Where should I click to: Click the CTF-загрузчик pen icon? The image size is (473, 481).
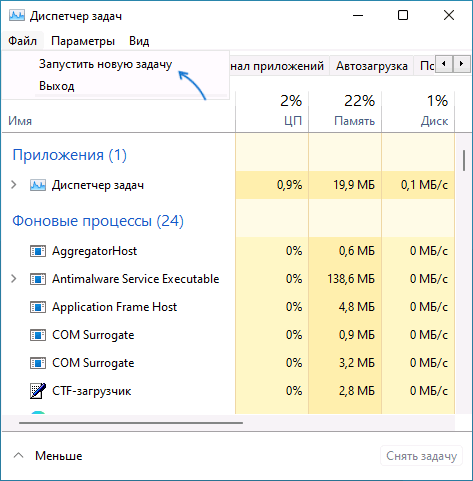pos(38,391)
